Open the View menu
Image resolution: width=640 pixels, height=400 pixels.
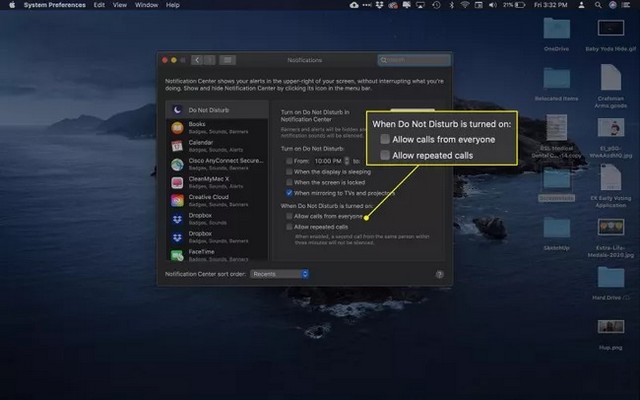[x=120, y=5]
